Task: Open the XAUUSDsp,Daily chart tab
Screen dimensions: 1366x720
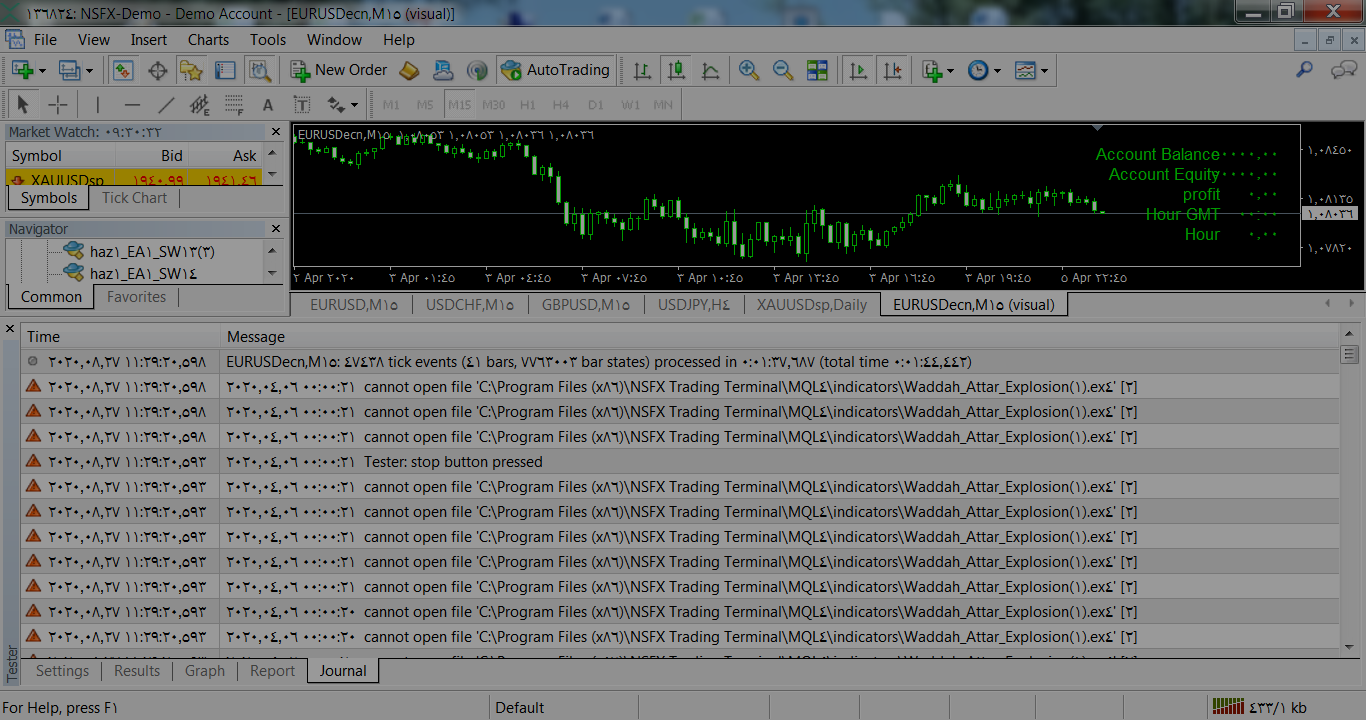Action: pos(812,305)
